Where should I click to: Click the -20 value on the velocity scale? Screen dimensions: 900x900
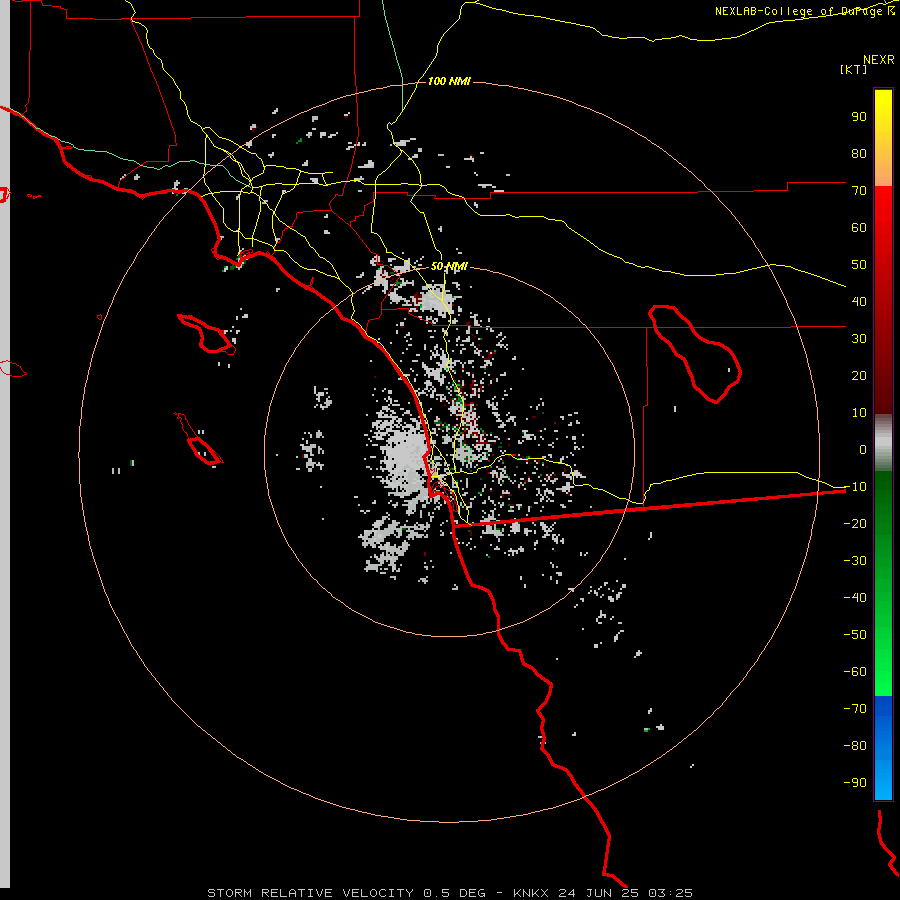(x=855, y=524)
